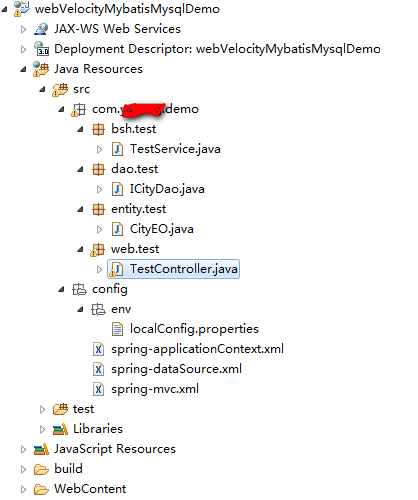Click the test source folder icon
Screen dimensions: 418x500
(x=60, y=409)
